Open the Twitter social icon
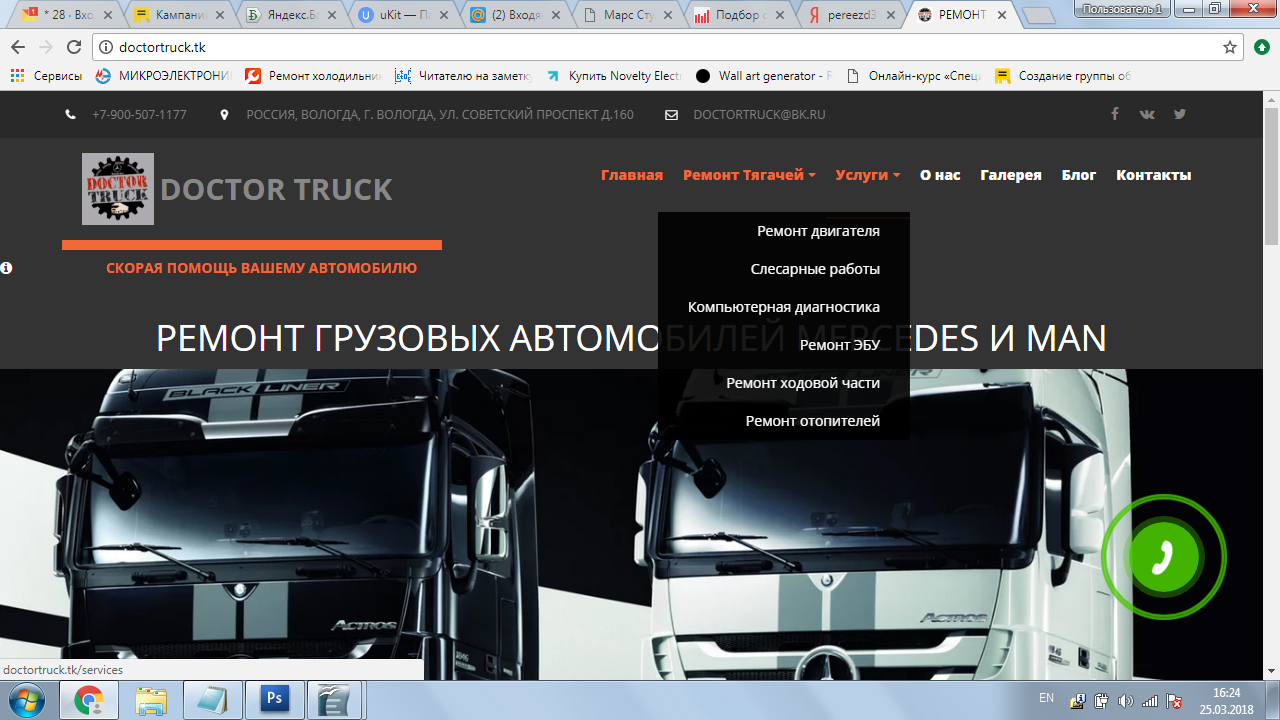The height and width of the screenshot is (720, 1280). [x=1180, y=114]
